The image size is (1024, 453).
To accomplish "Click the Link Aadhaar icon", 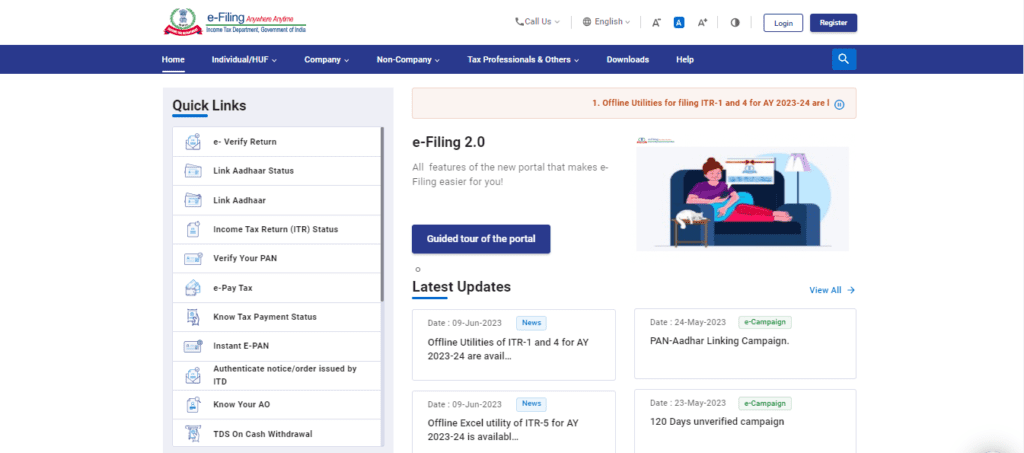I will pyautogui.click(x=193, y=200).
